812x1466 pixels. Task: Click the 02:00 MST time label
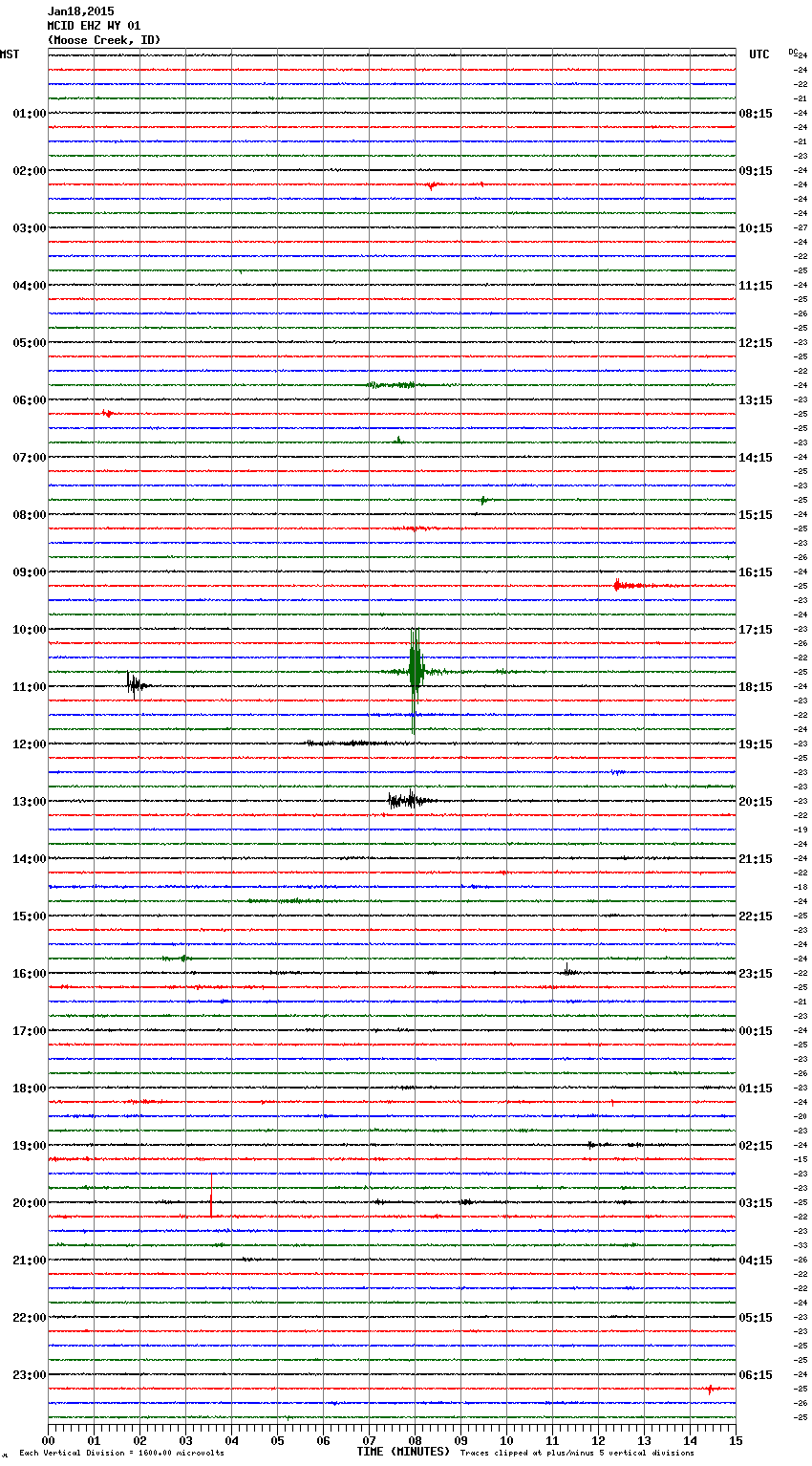click(x=29, y=171)
